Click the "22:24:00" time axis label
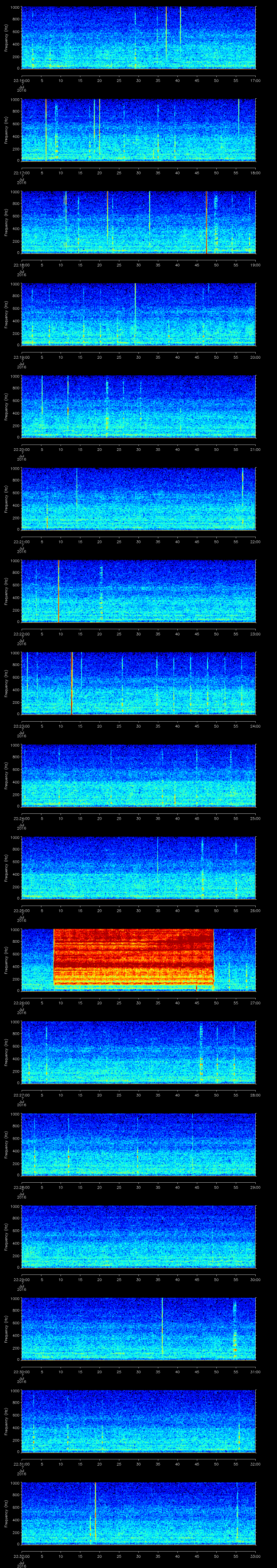 (22, 818)
